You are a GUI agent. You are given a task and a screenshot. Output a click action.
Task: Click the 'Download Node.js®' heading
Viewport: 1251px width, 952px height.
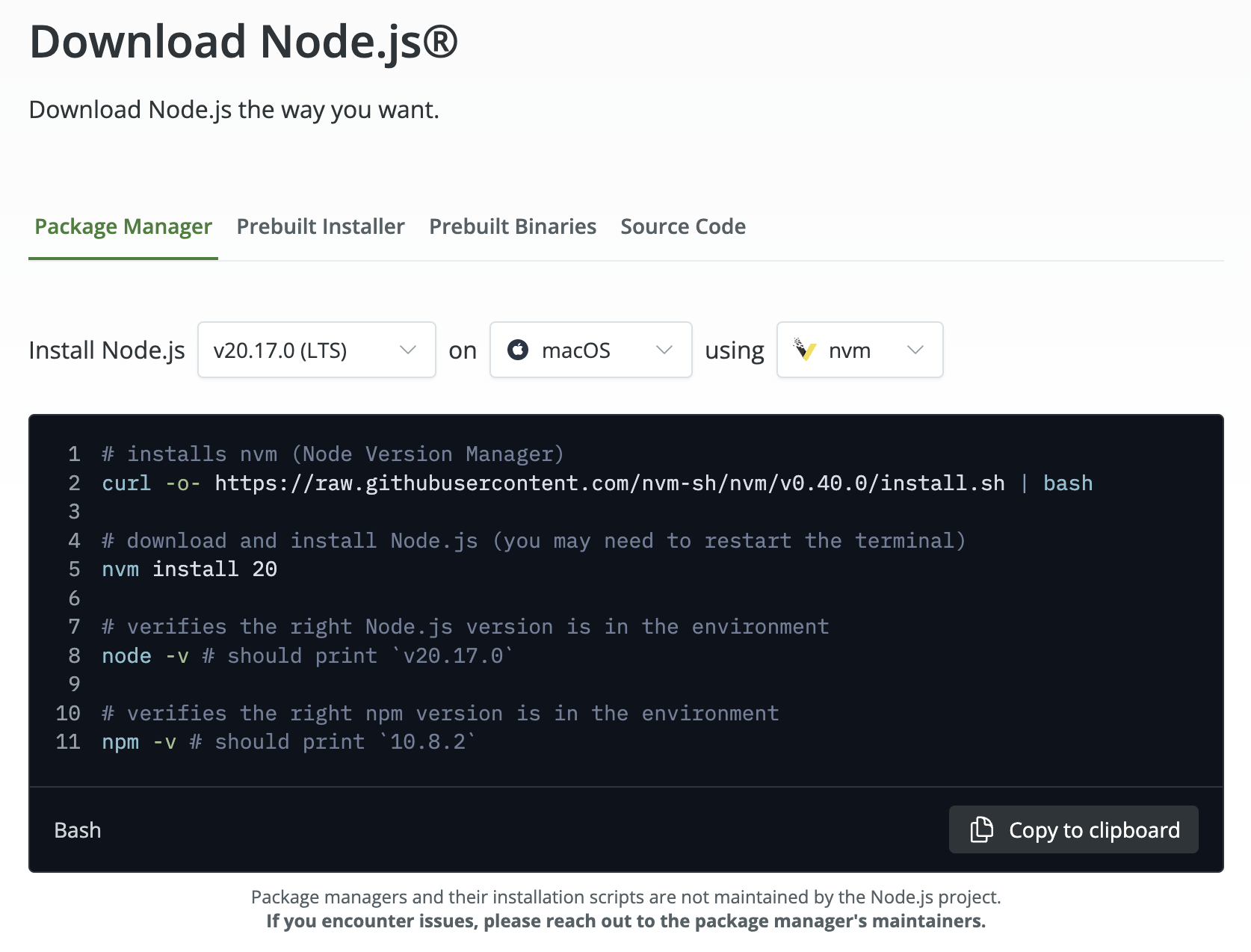[x=244, y=42]
